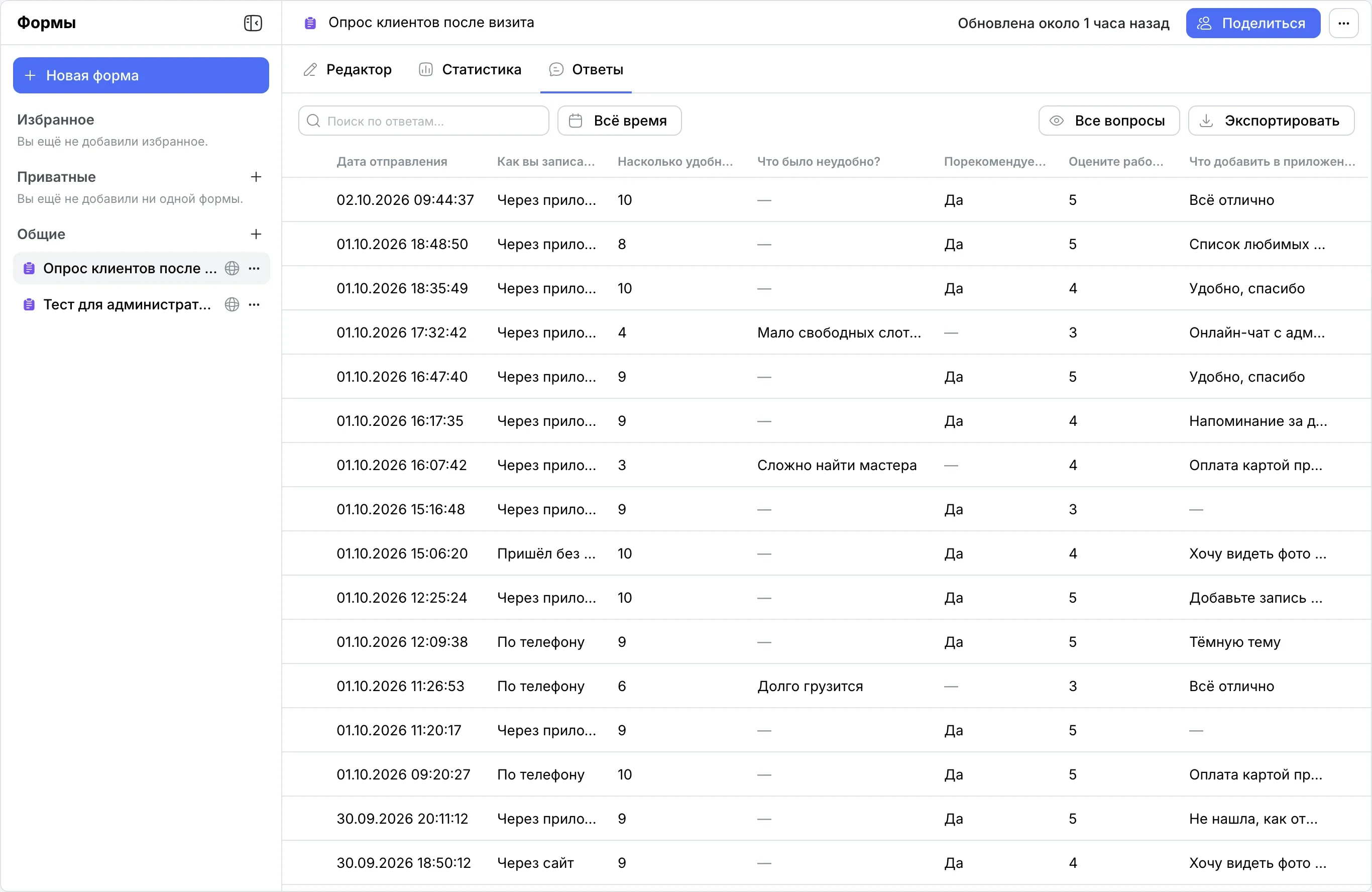Click the magnifier icon in search field
Viewport: 1372px width, 892px height.
313,121
